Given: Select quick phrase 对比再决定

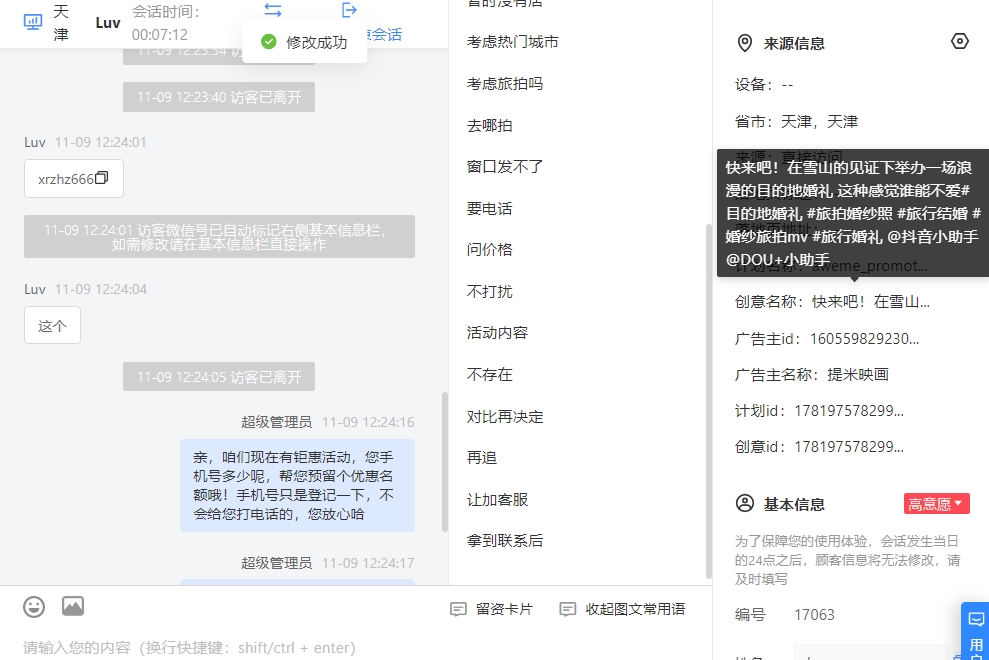Looking at the screenshot, I should 505,416.
